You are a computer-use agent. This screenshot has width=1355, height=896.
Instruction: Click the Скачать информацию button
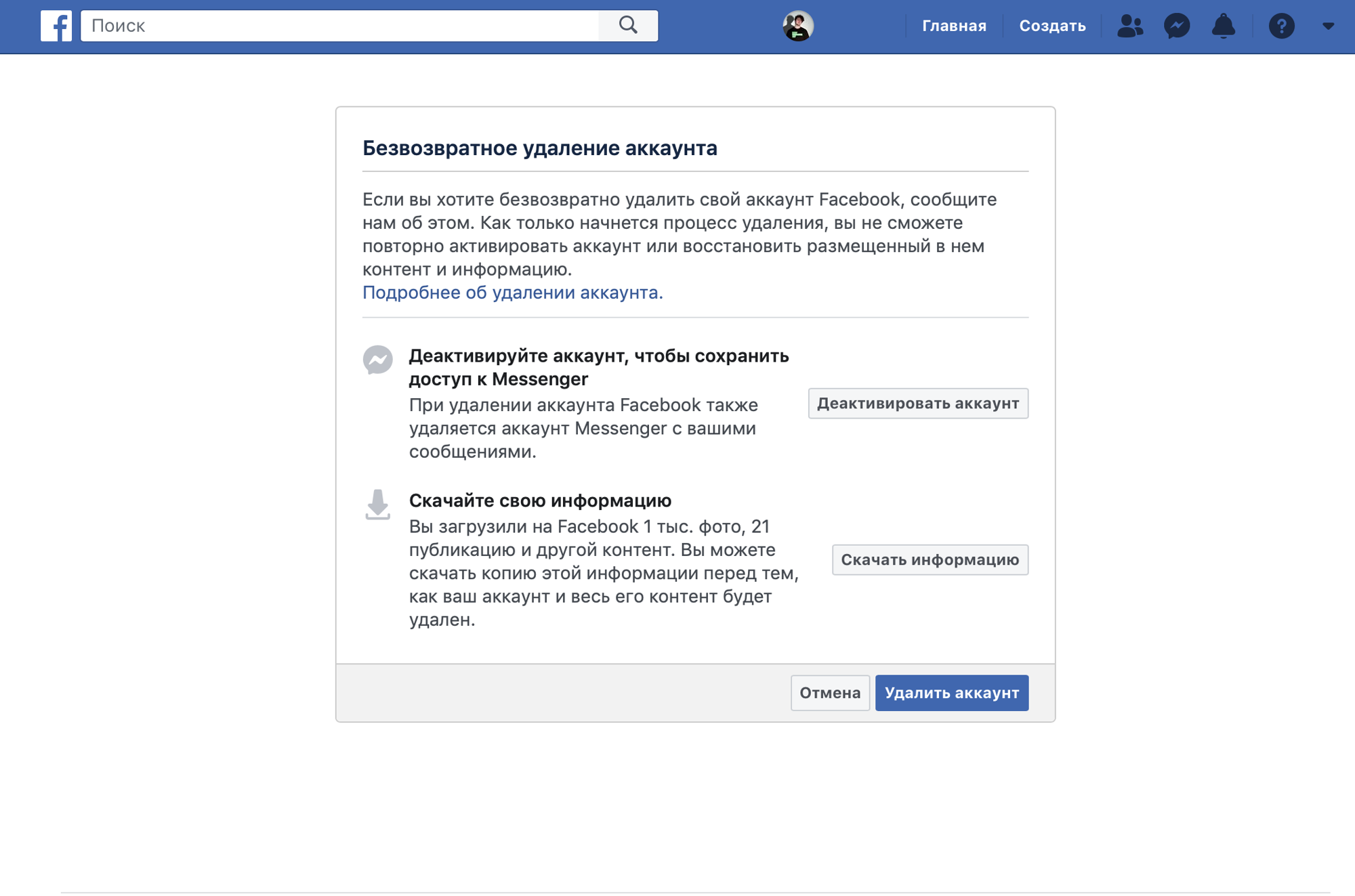(x=930, y=559)
